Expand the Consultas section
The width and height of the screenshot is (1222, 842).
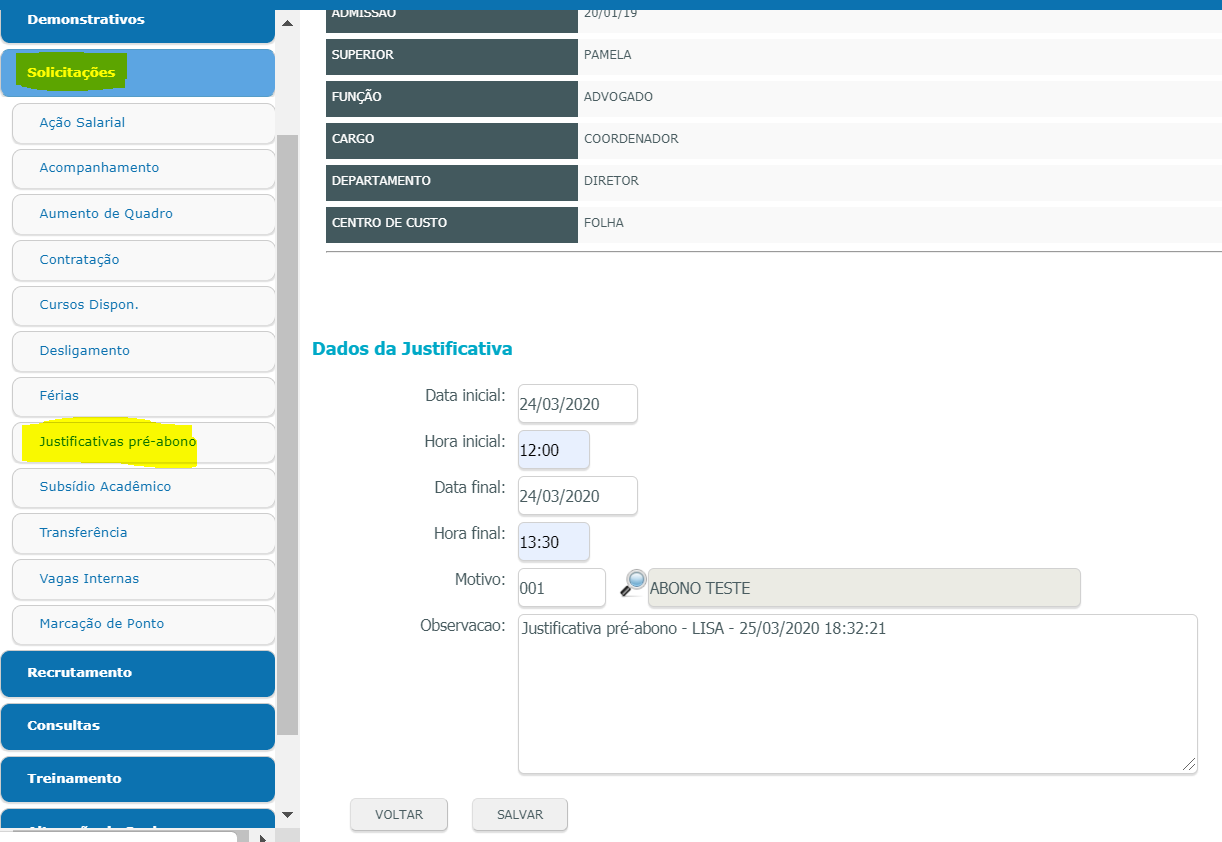click(x=138, y=726)
